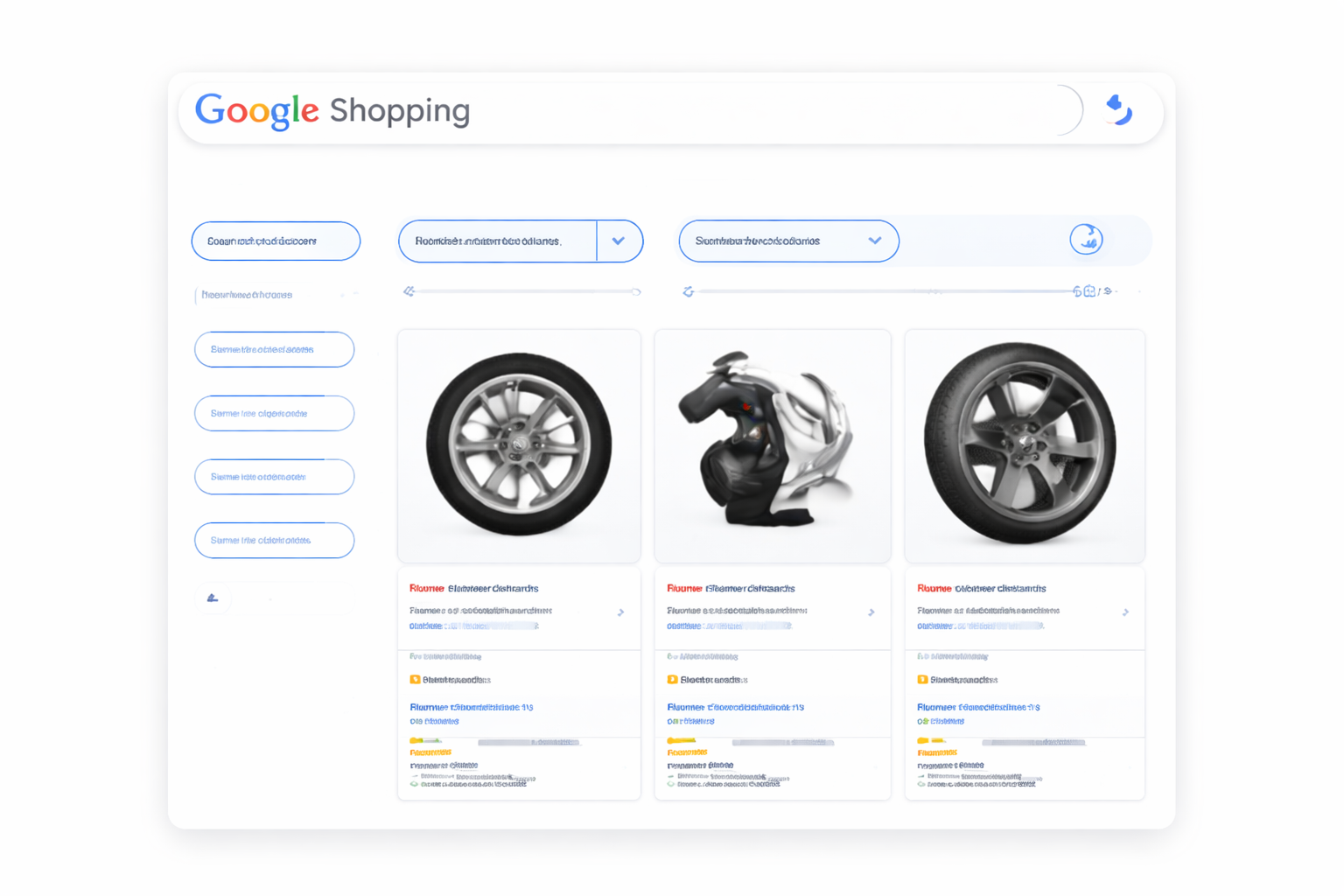Expand the chevron arrow on helmet product card
Viewport: 1344px width, 896px height.
[x=871, y=612]
